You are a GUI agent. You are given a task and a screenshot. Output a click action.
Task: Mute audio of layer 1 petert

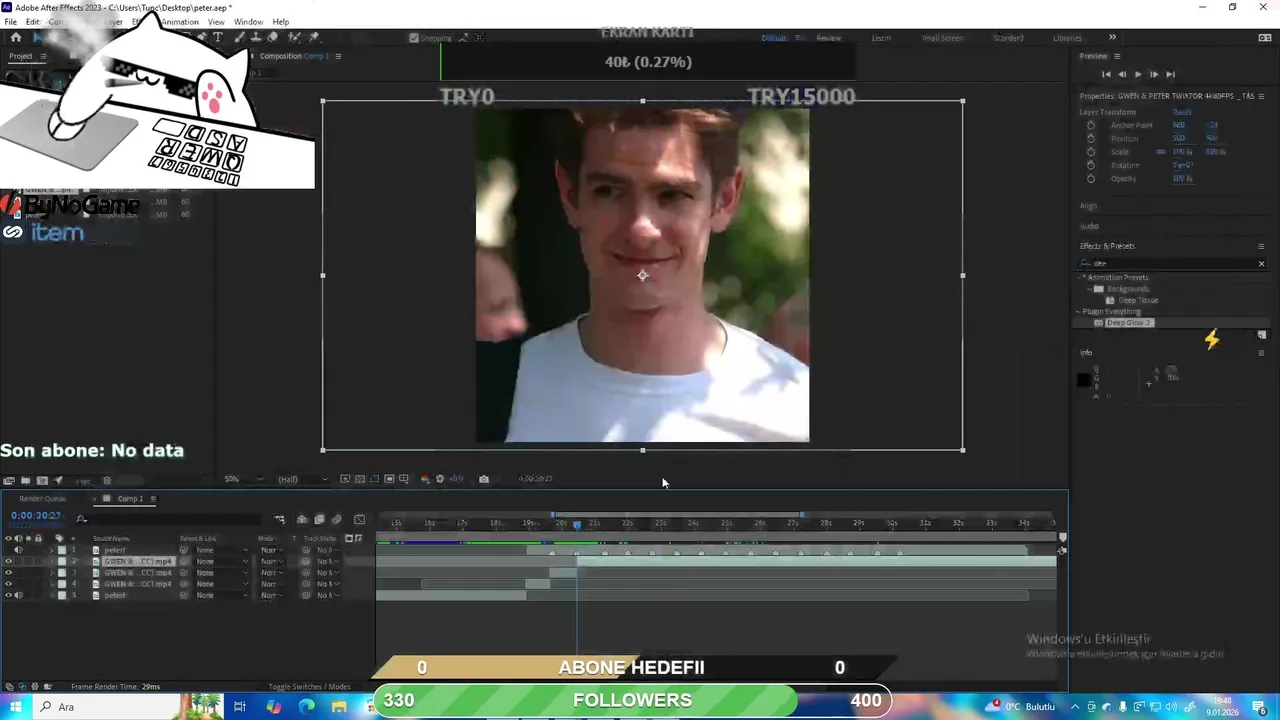[x=18, y=550]
